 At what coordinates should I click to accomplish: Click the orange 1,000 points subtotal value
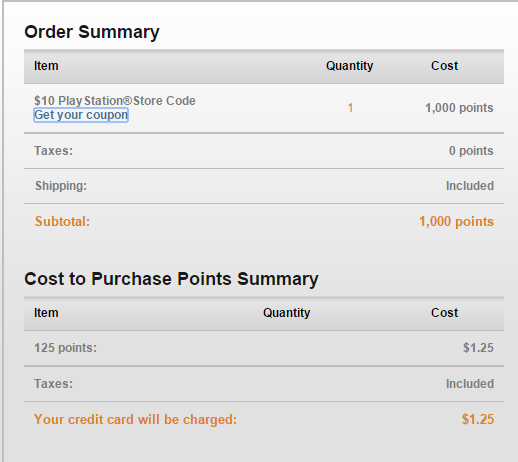[456, 221]
